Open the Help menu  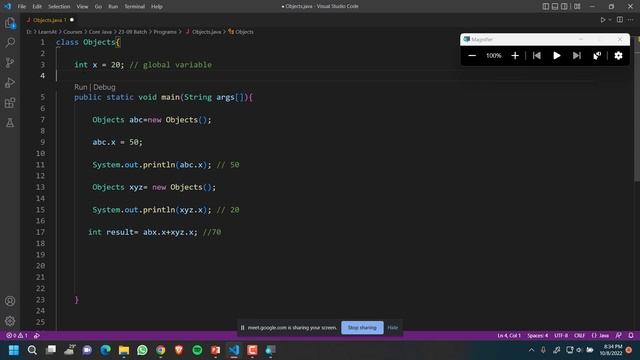[x=157, y=7]
